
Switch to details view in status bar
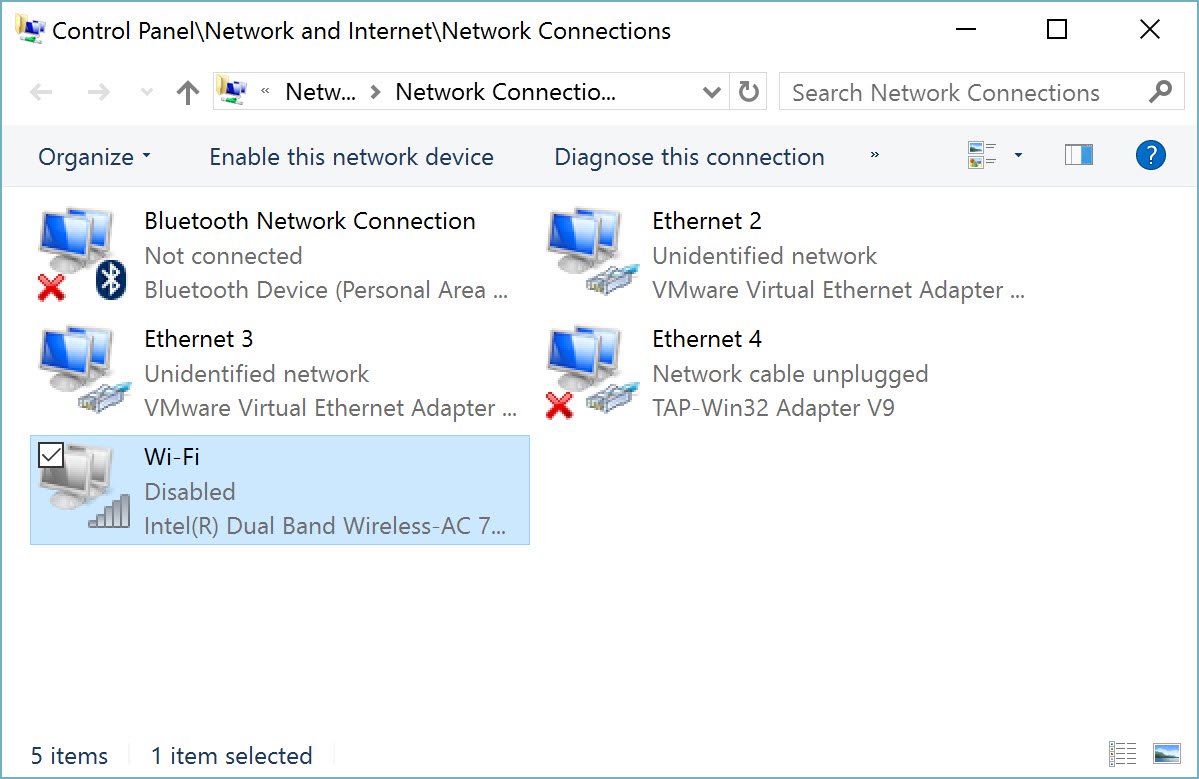tap(1122, 754)
